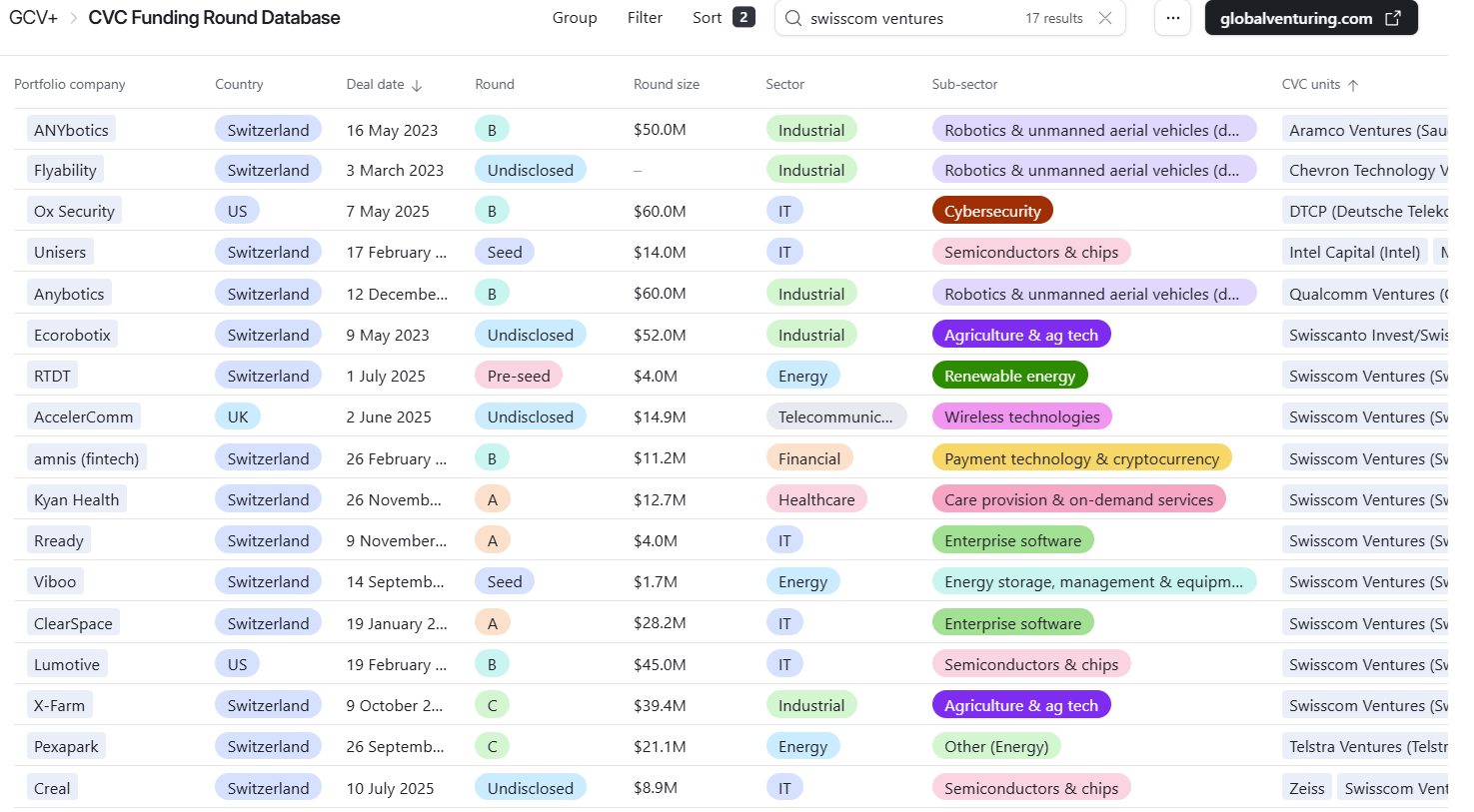This screenshot has height=812, width=1474.
Task: Click the green Renewable energy tag
Action: [x=1009, y=376]
